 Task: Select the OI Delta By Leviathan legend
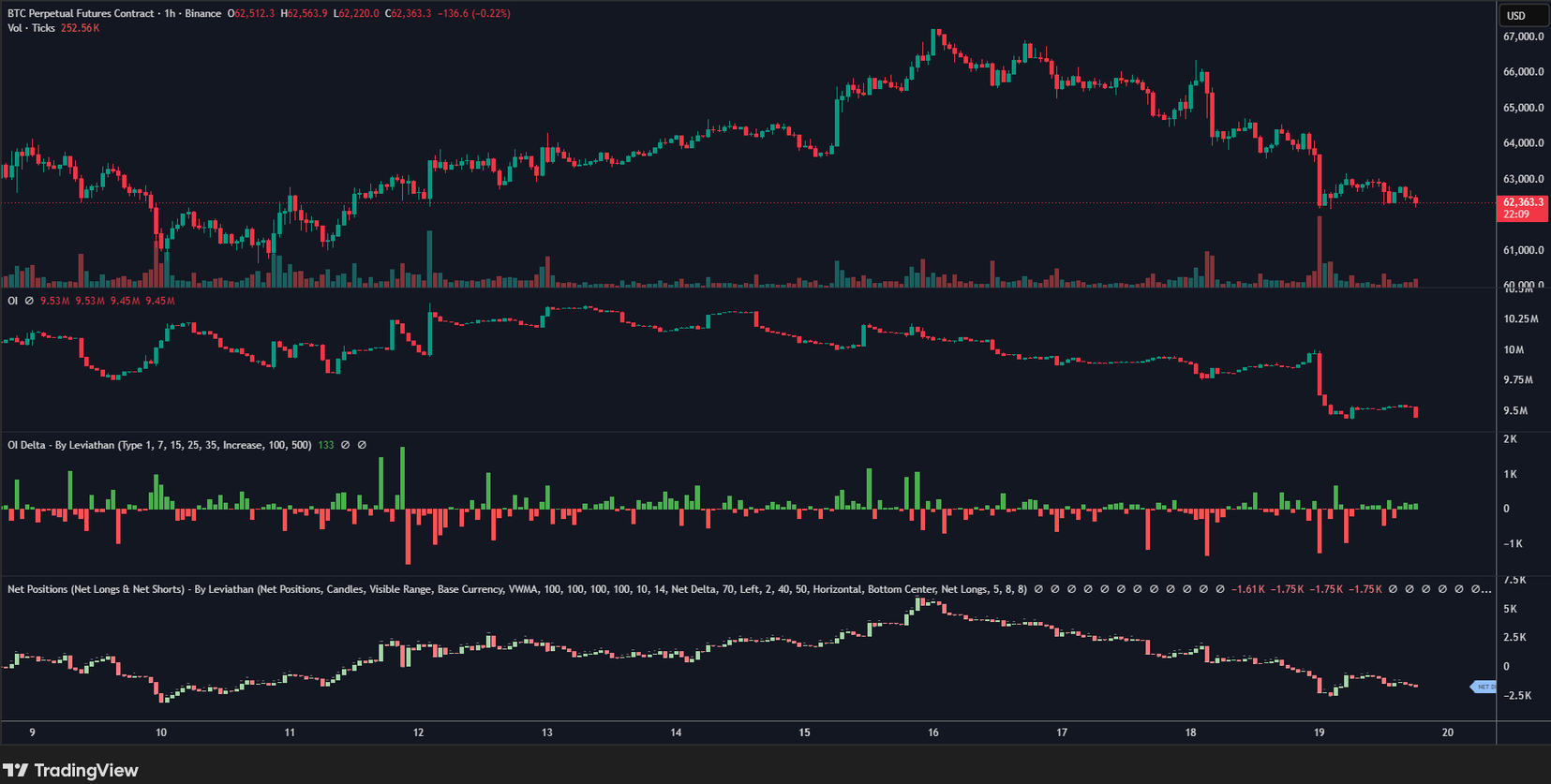pyautogui.click(x=159, y=445)
